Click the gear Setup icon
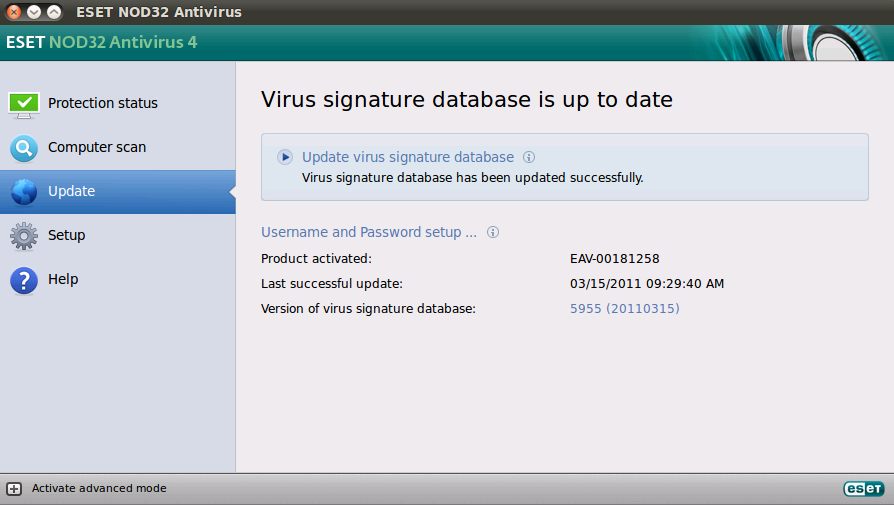Screen dimensions: 894x505 (x=24, y=236)
